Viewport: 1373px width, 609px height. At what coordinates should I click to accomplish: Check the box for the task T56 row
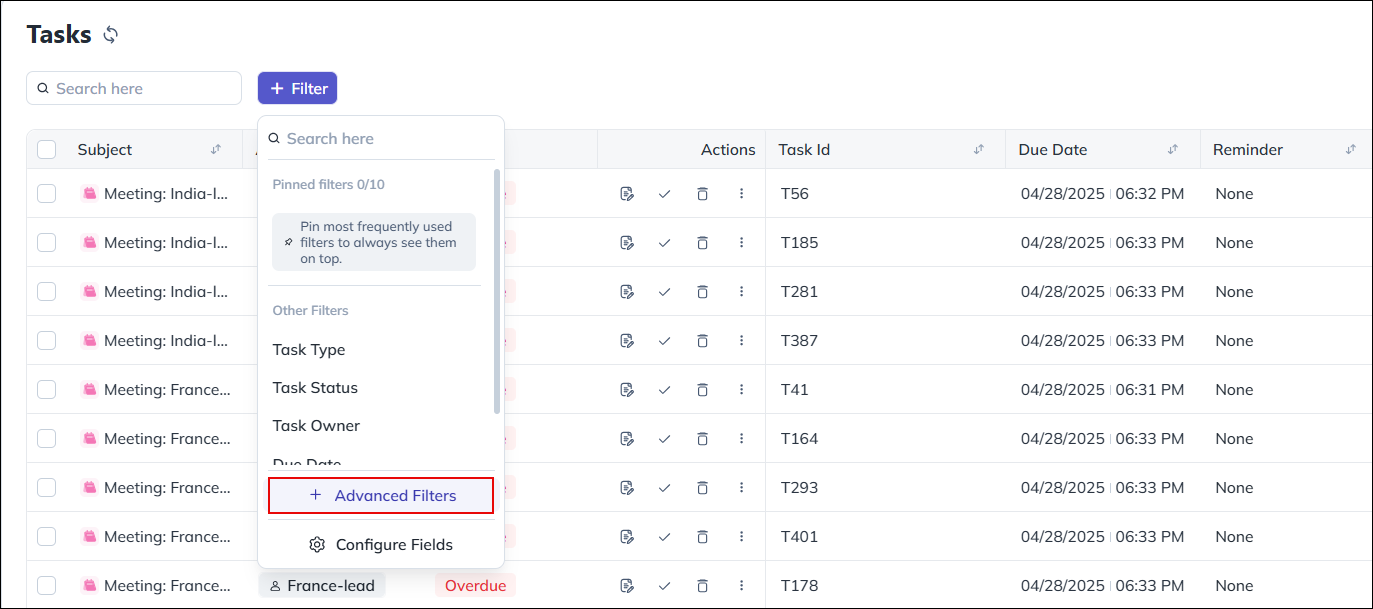(47, 194)
